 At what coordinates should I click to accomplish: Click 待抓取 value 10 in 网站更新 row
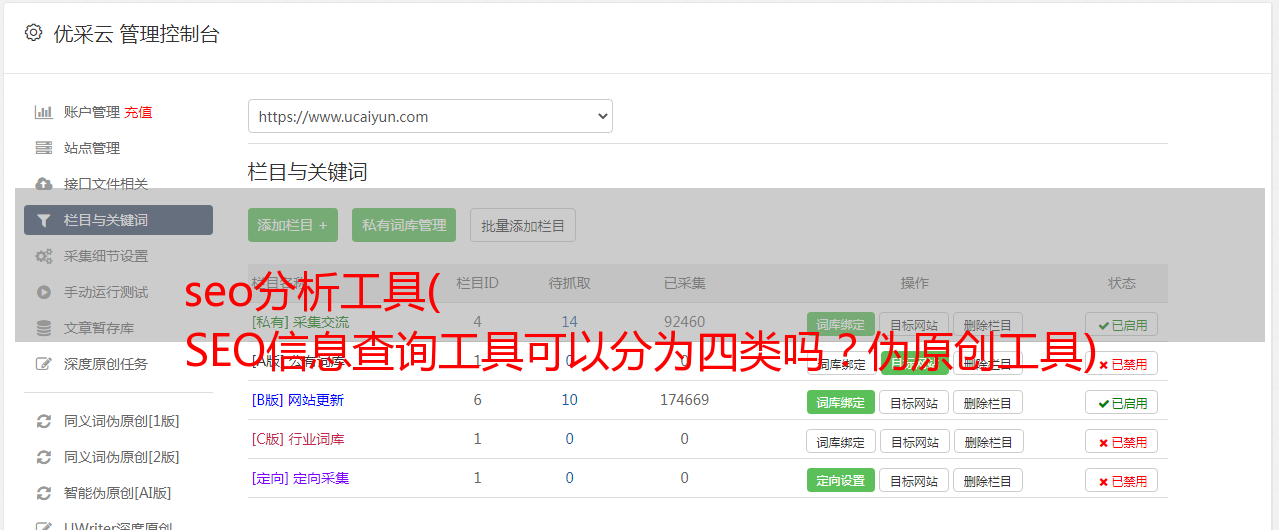tap(569, 400)
